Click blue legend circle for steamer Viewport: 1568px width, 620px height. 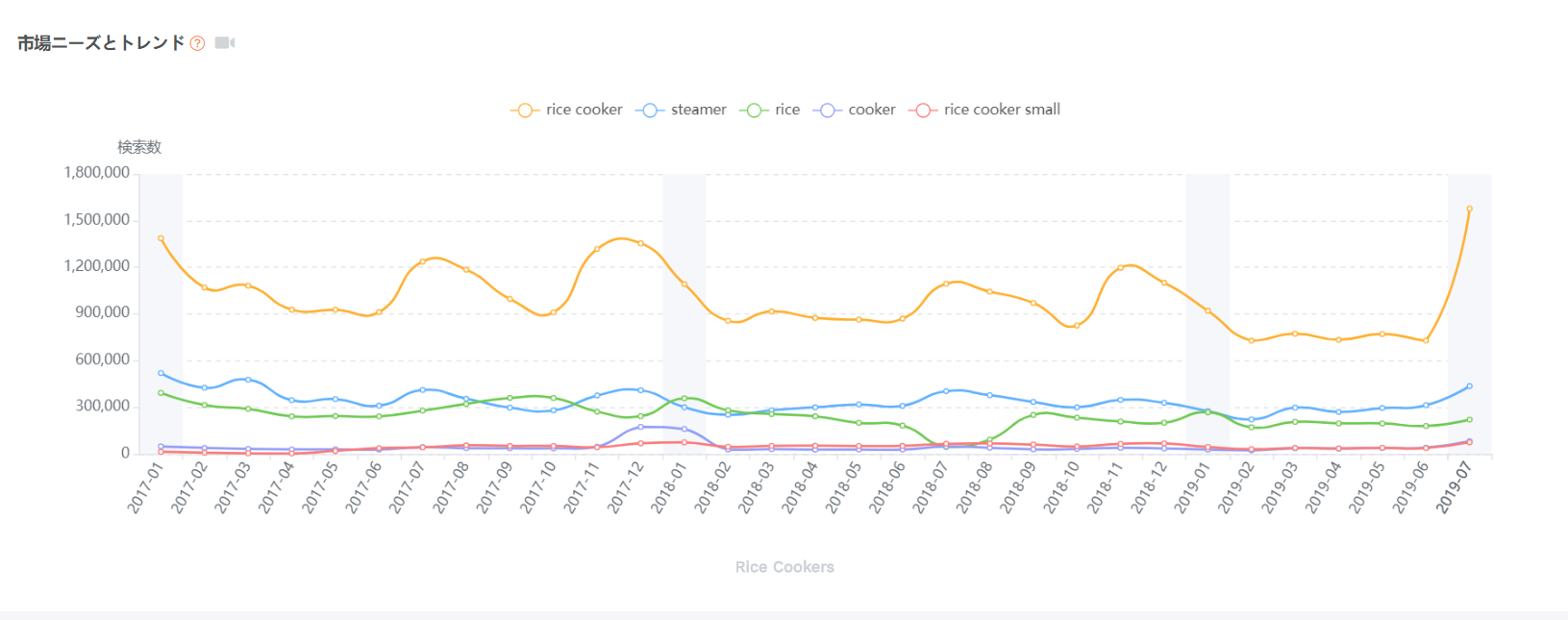click(649, 111)
